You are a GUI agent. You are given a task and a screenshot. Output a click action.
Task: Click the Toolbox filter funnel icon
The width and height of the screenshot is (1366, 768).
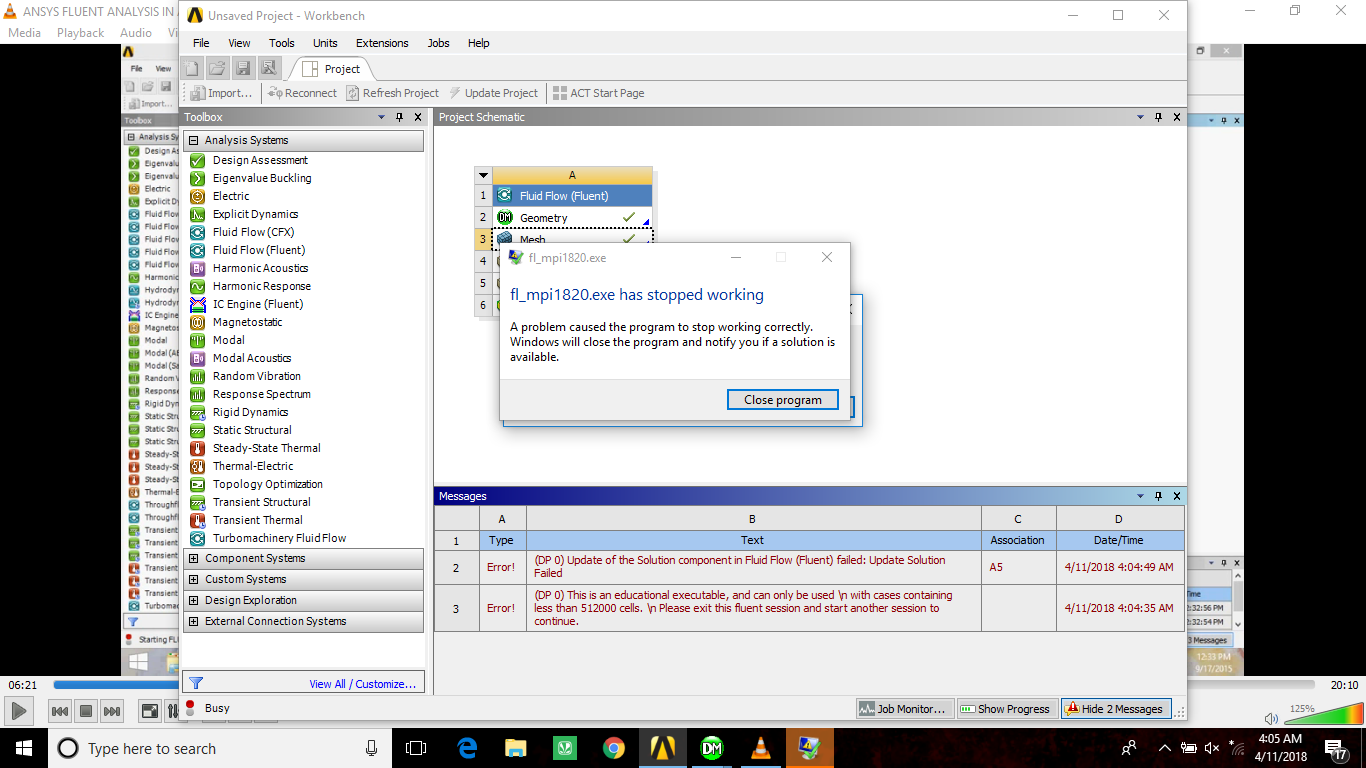click(x=196, y=683)
